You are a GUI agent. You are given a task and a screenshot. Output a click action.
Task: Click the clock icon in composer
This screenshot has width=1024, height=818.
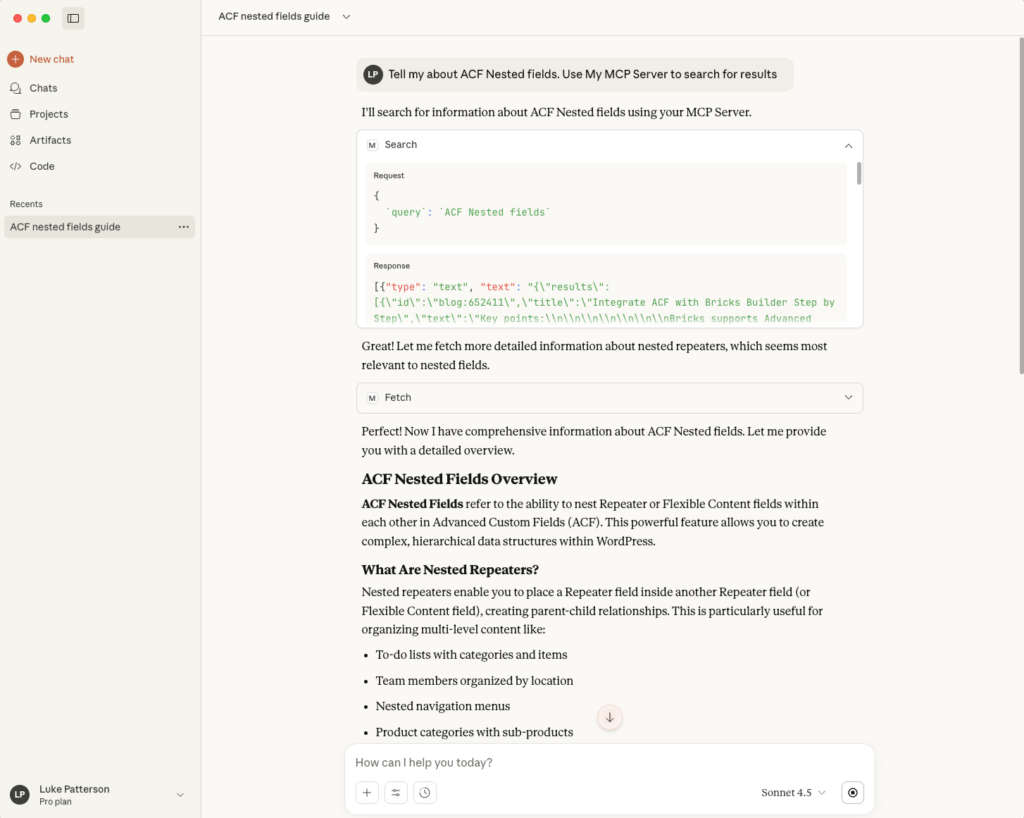coord(425,792)
